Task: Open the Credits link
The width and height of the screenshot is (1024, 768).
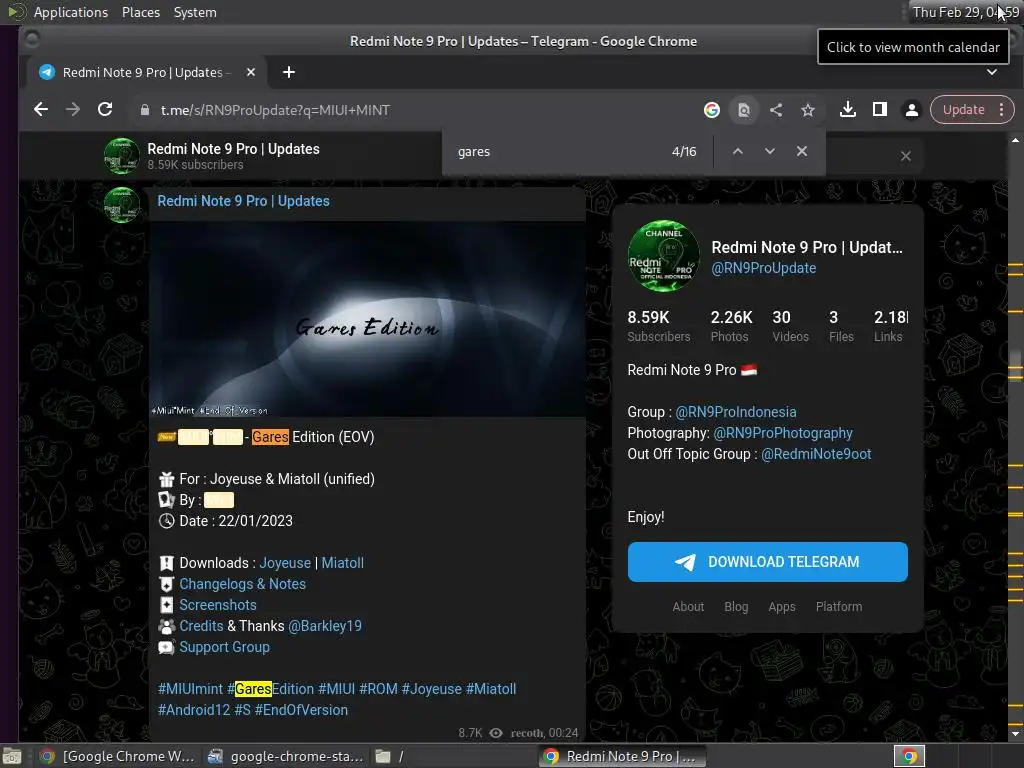Action: click(201, 626)
